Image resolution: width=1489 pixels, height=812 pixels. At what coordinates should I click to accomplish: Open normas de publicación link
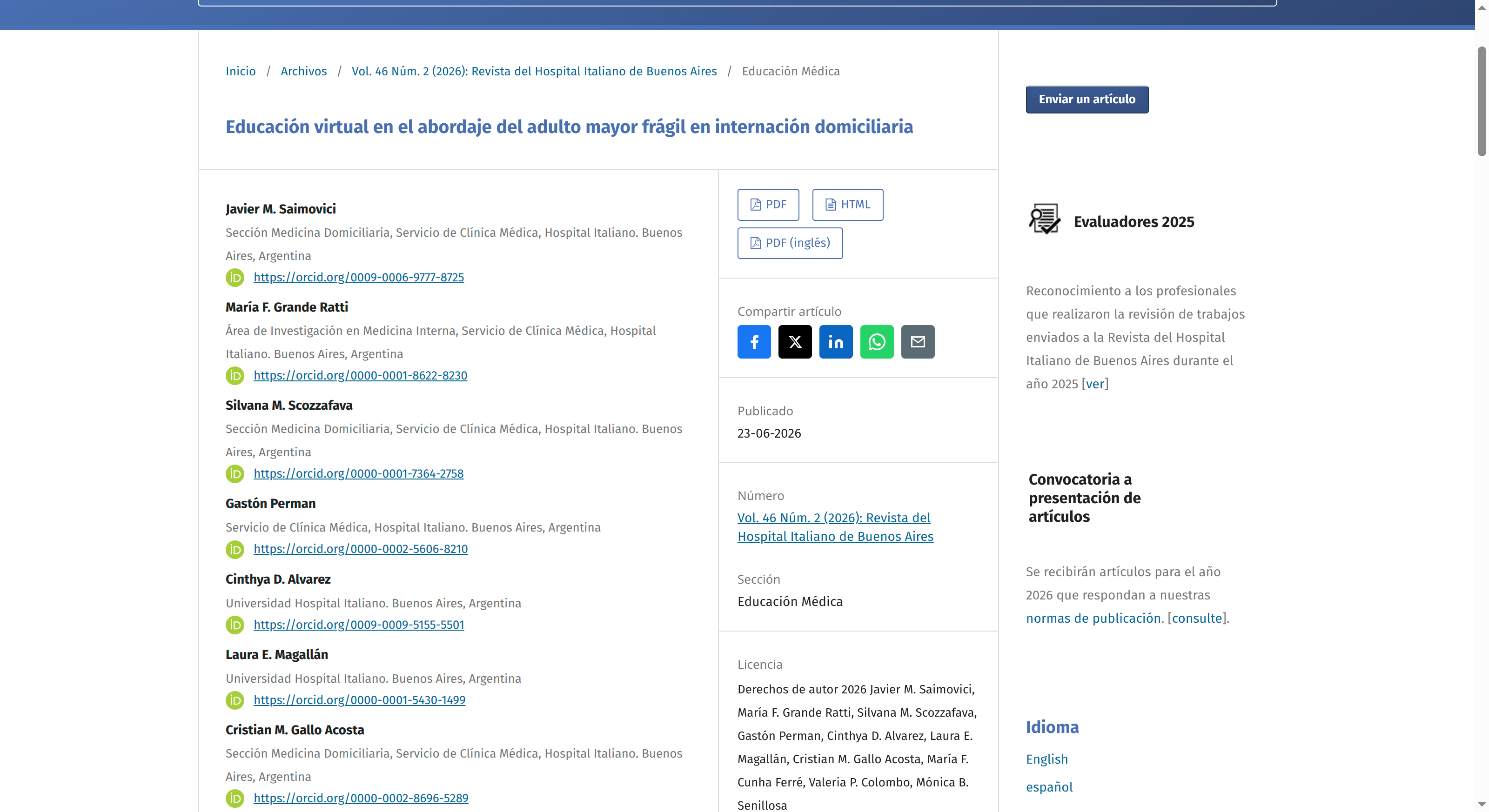coord(1093,619)
